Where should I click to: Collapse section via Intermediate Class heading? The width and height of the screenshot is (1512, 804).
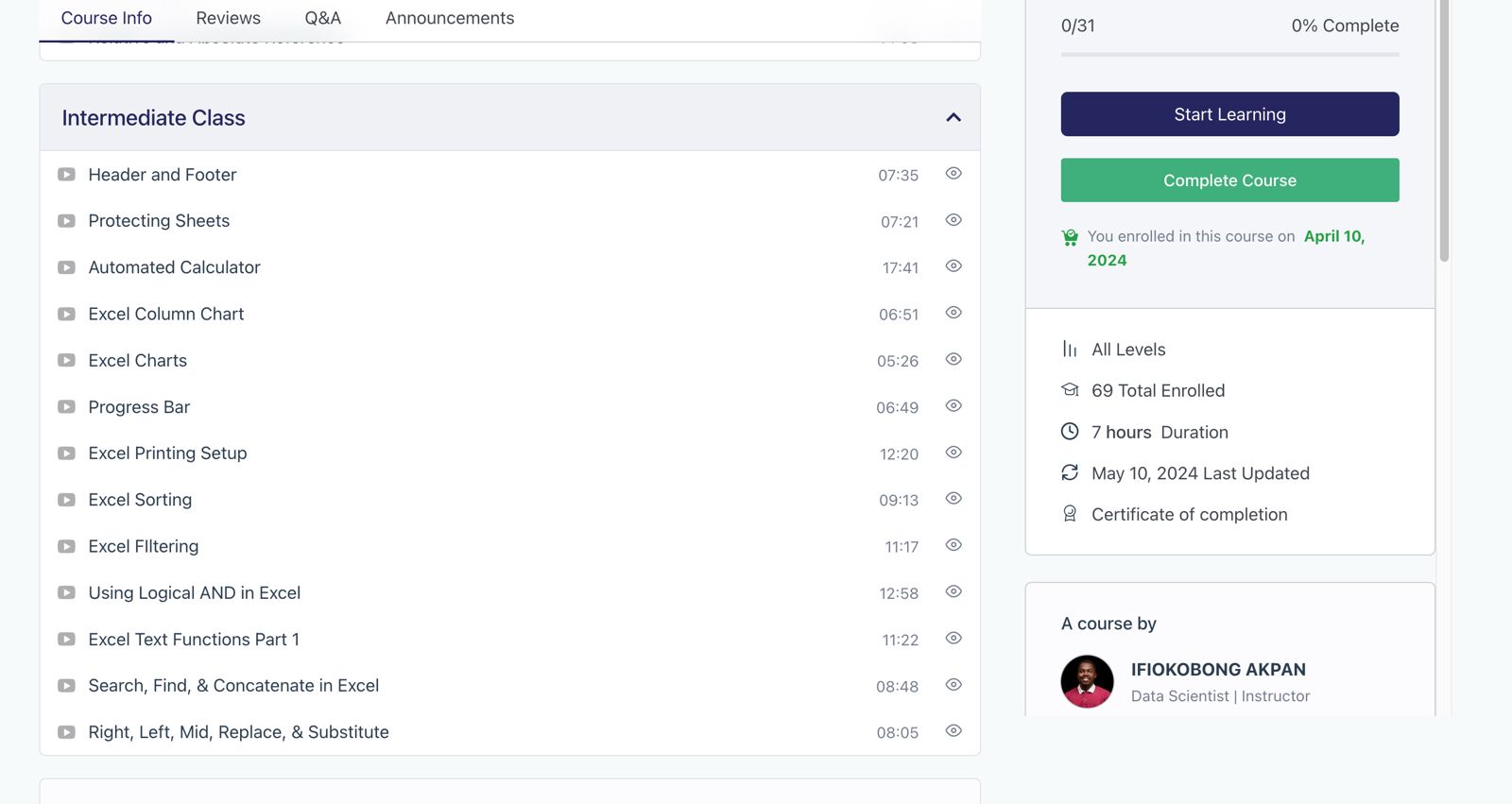(x=153, y=118)
